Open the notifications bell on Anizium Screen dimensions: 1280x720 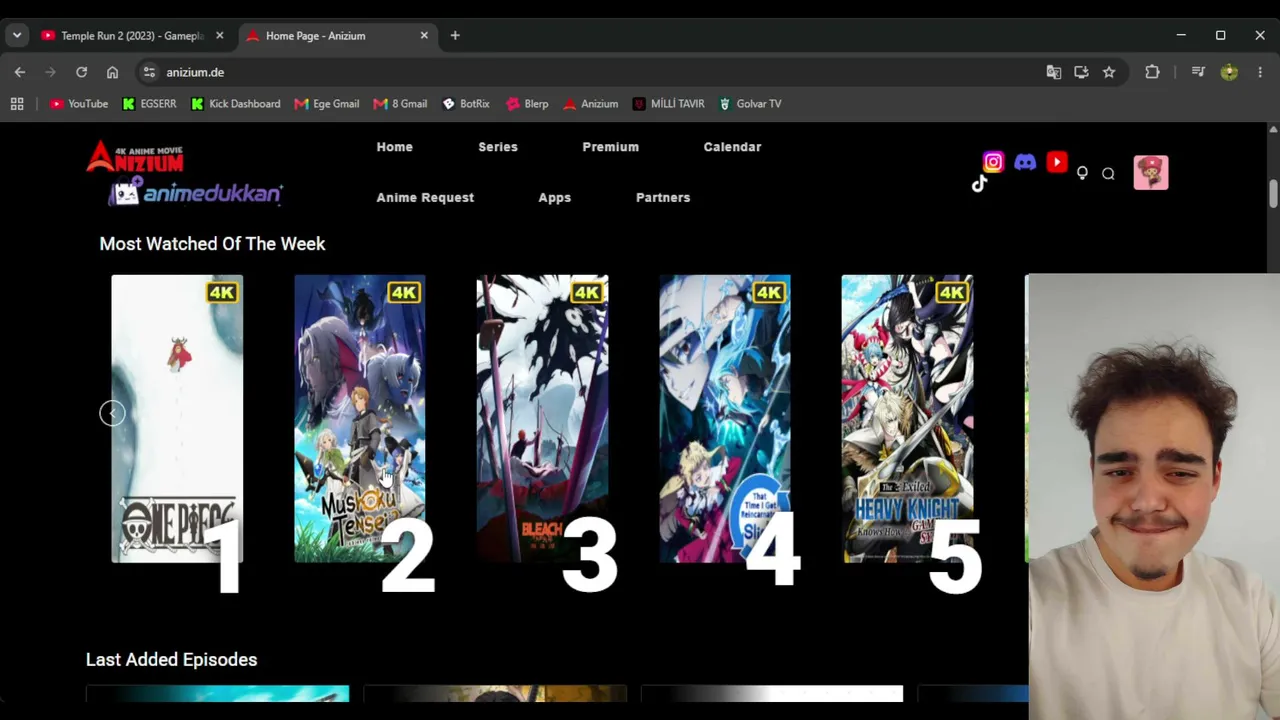tap(1082, 173)
